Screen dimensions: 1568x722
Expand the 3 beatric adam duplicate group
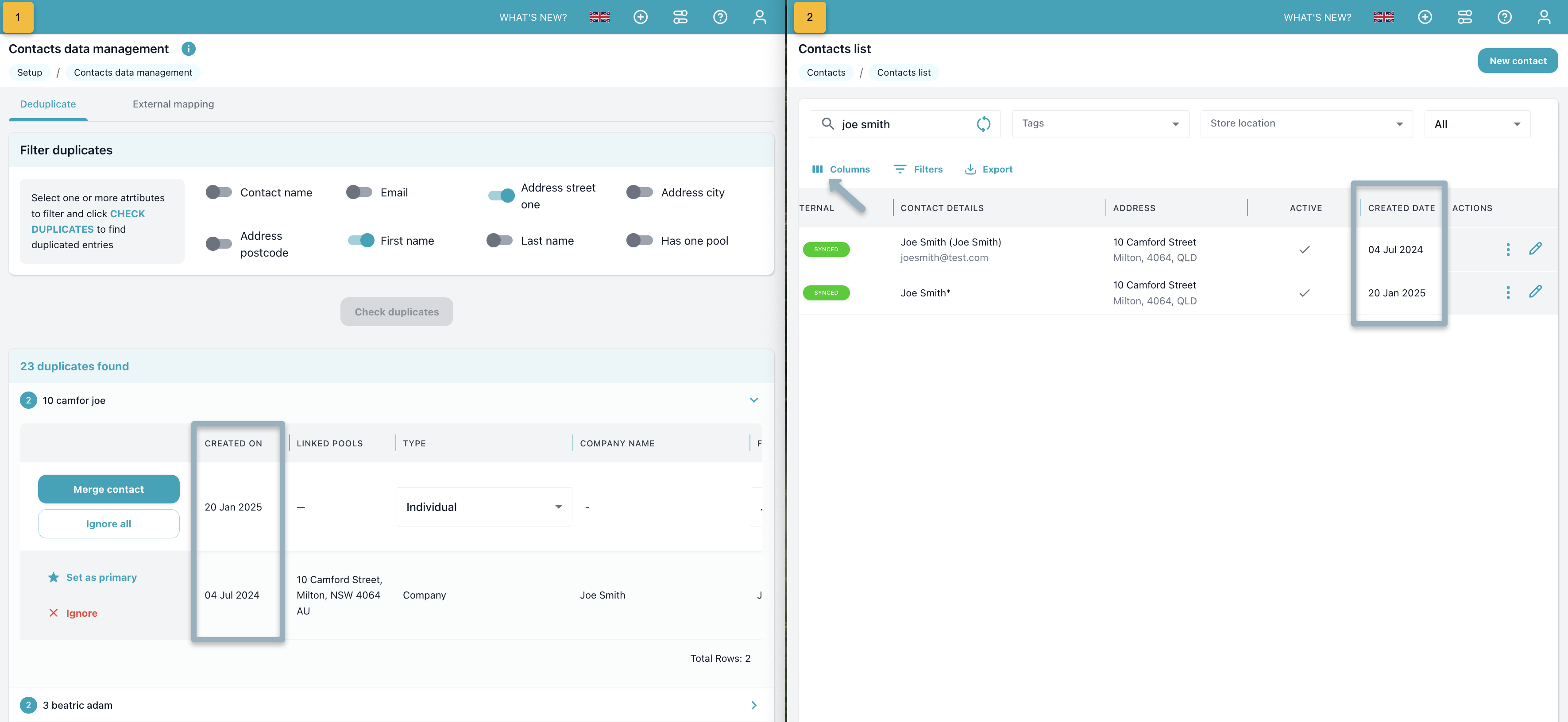click(x=753, y=705)
